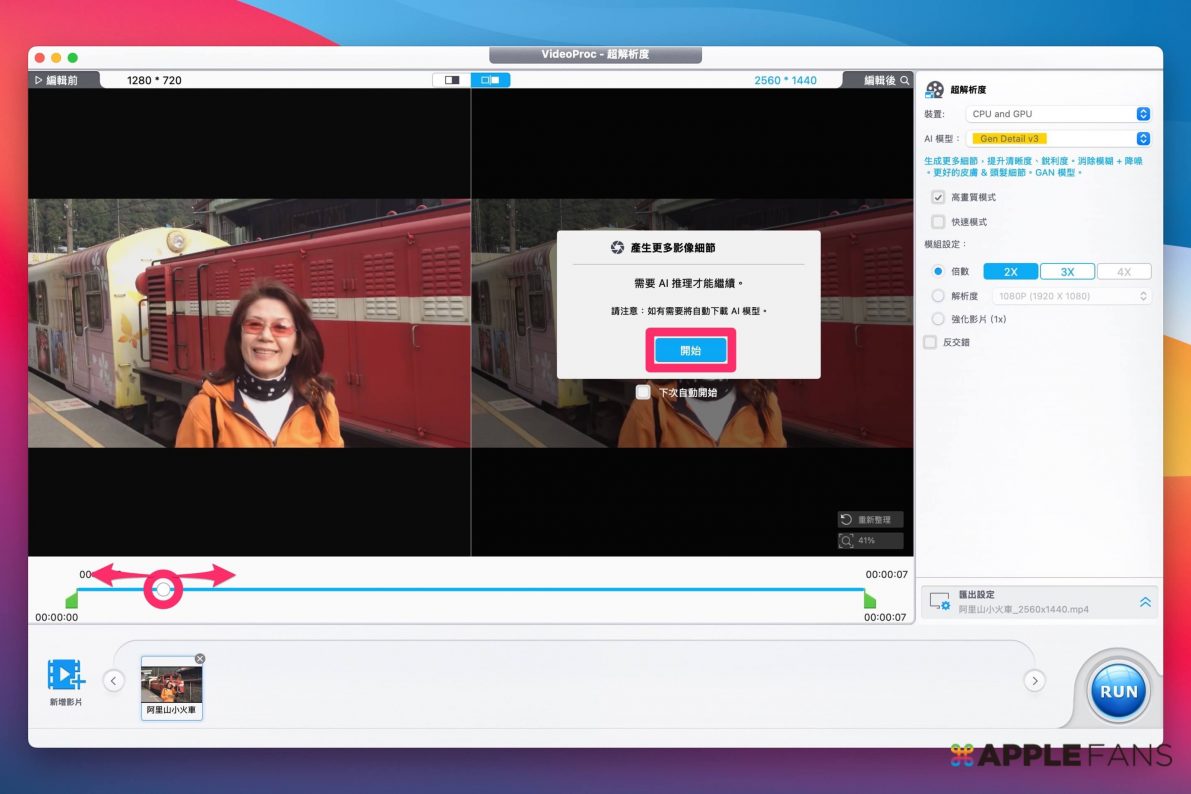Select the split-view comparison layout icon
Viewport: 1191px width, 794px height.
[x=490, y=80]
